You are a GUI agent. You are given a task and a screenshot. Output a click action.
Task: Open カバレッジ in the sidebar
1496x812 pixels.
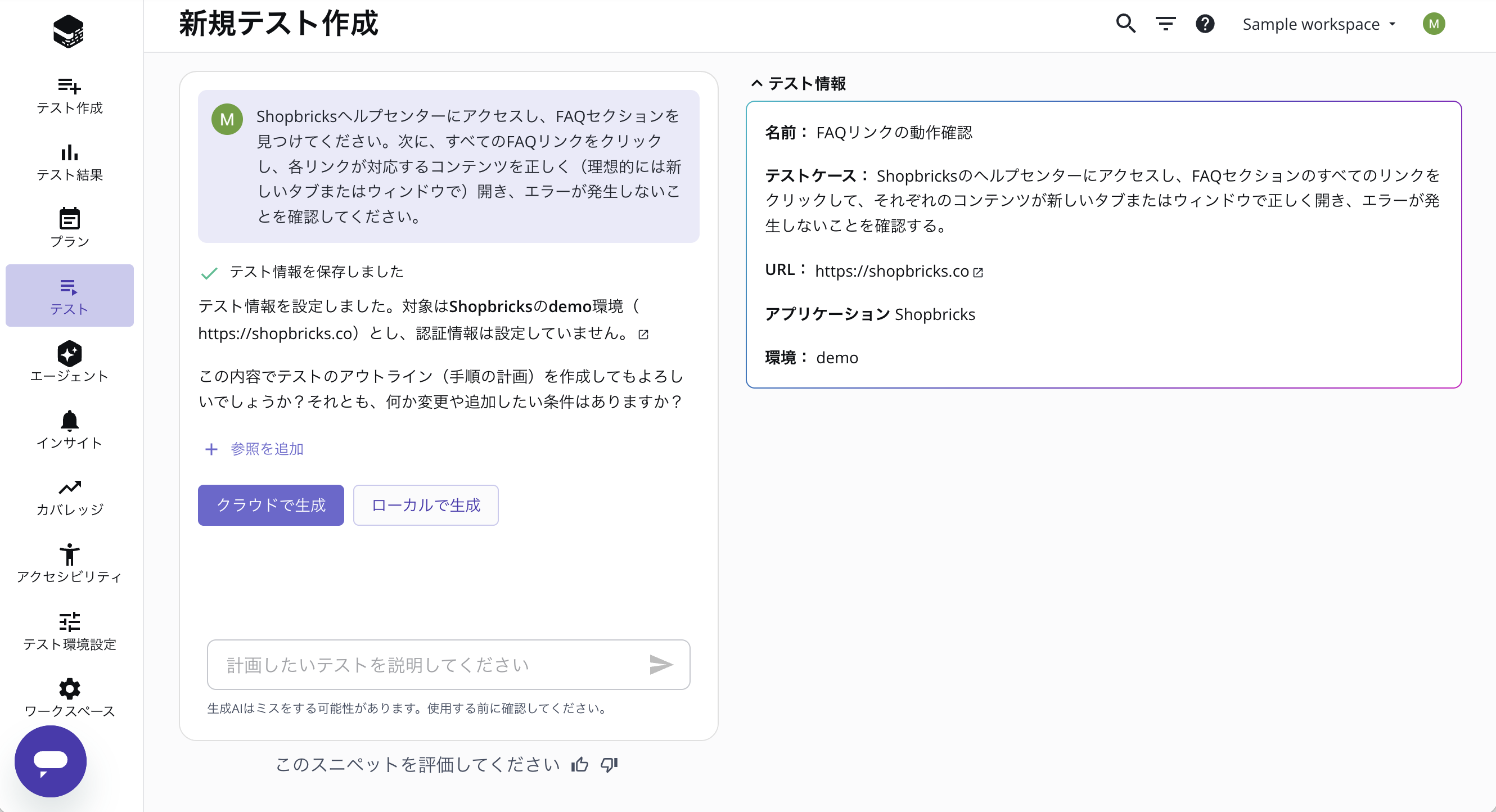tap(70, 497)
